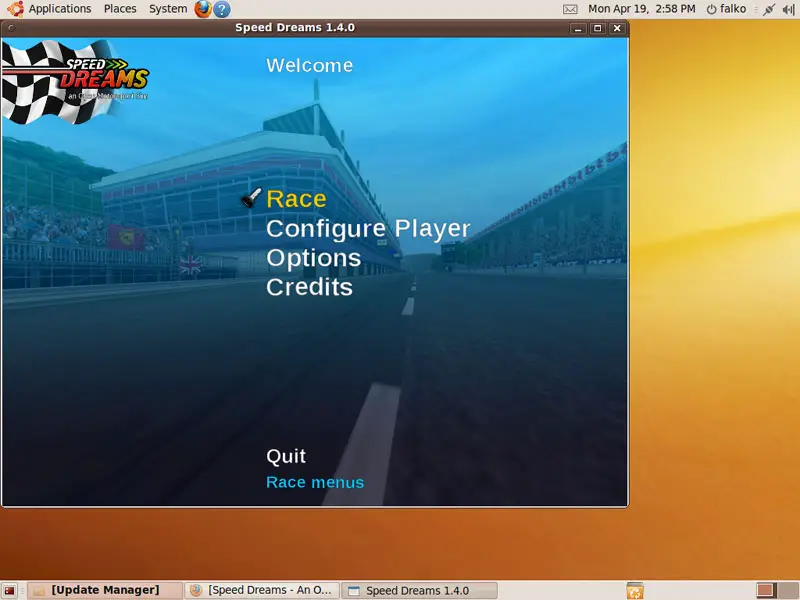Click the 'Race menus' tip text
800x600 pixels.
pyautogui.click(x=315, y=482)
